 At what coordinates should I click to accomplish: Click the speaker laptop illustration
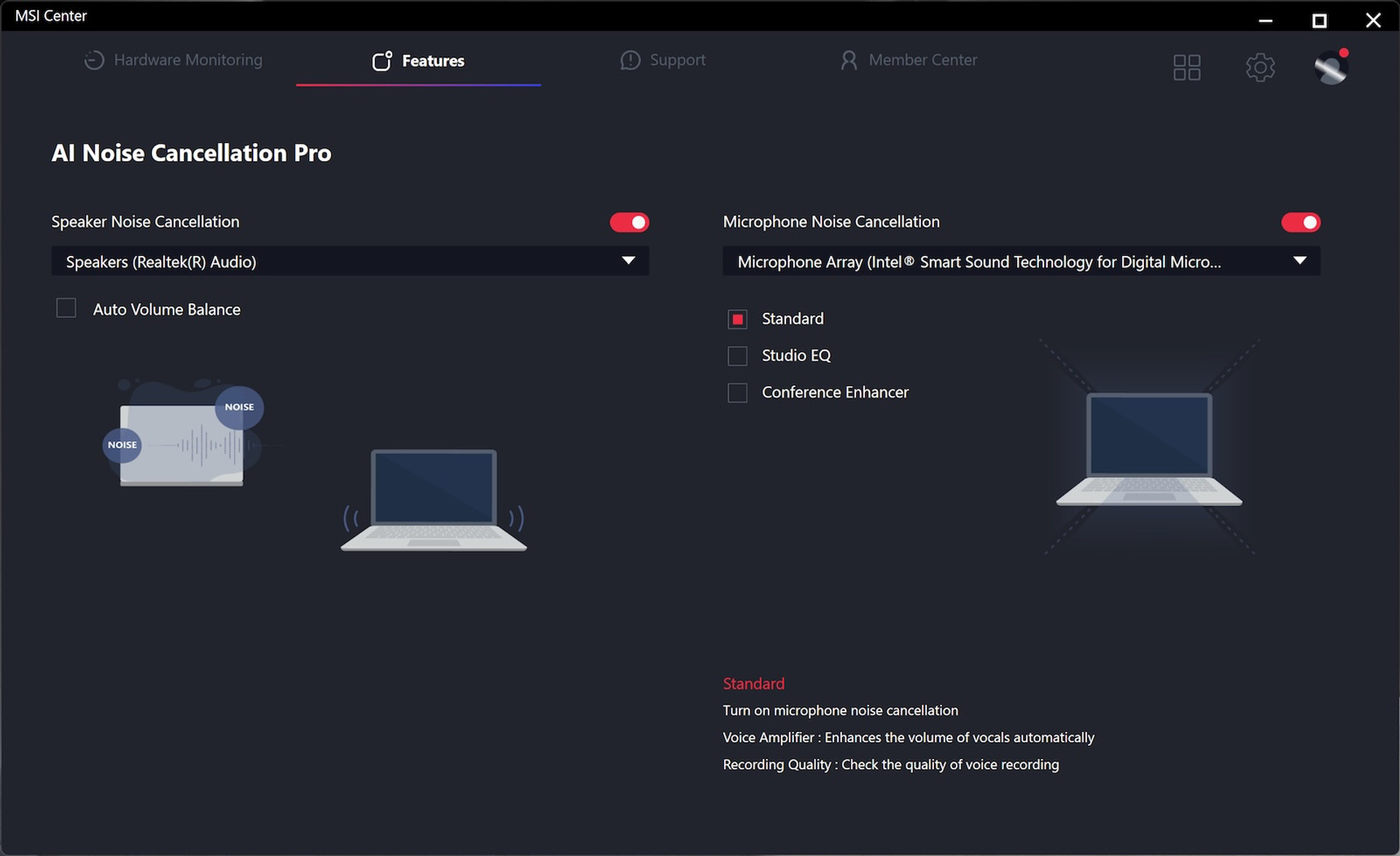[434, 500]
